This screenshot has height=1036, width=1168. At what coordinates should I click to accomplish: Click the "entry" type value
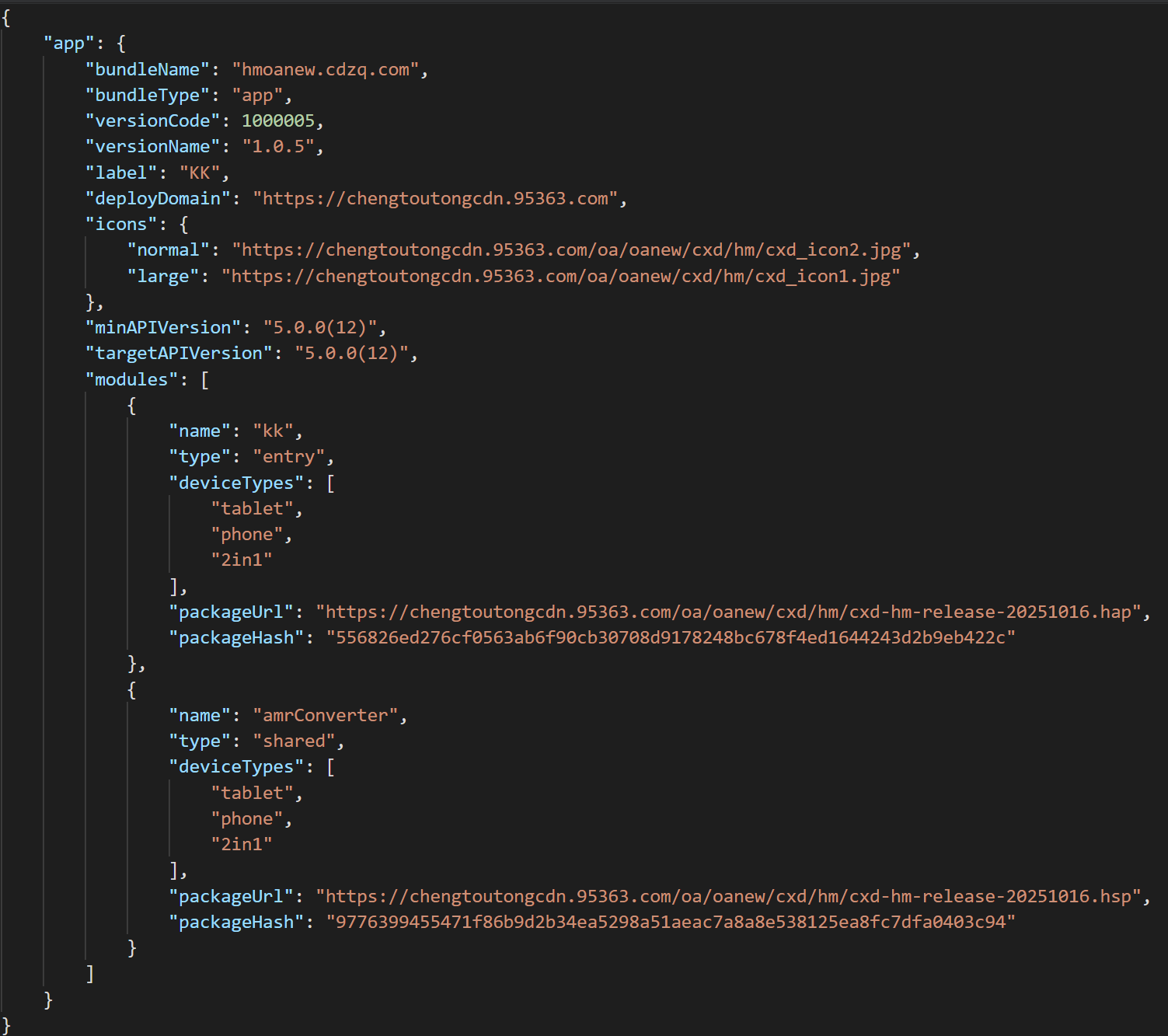288,457
